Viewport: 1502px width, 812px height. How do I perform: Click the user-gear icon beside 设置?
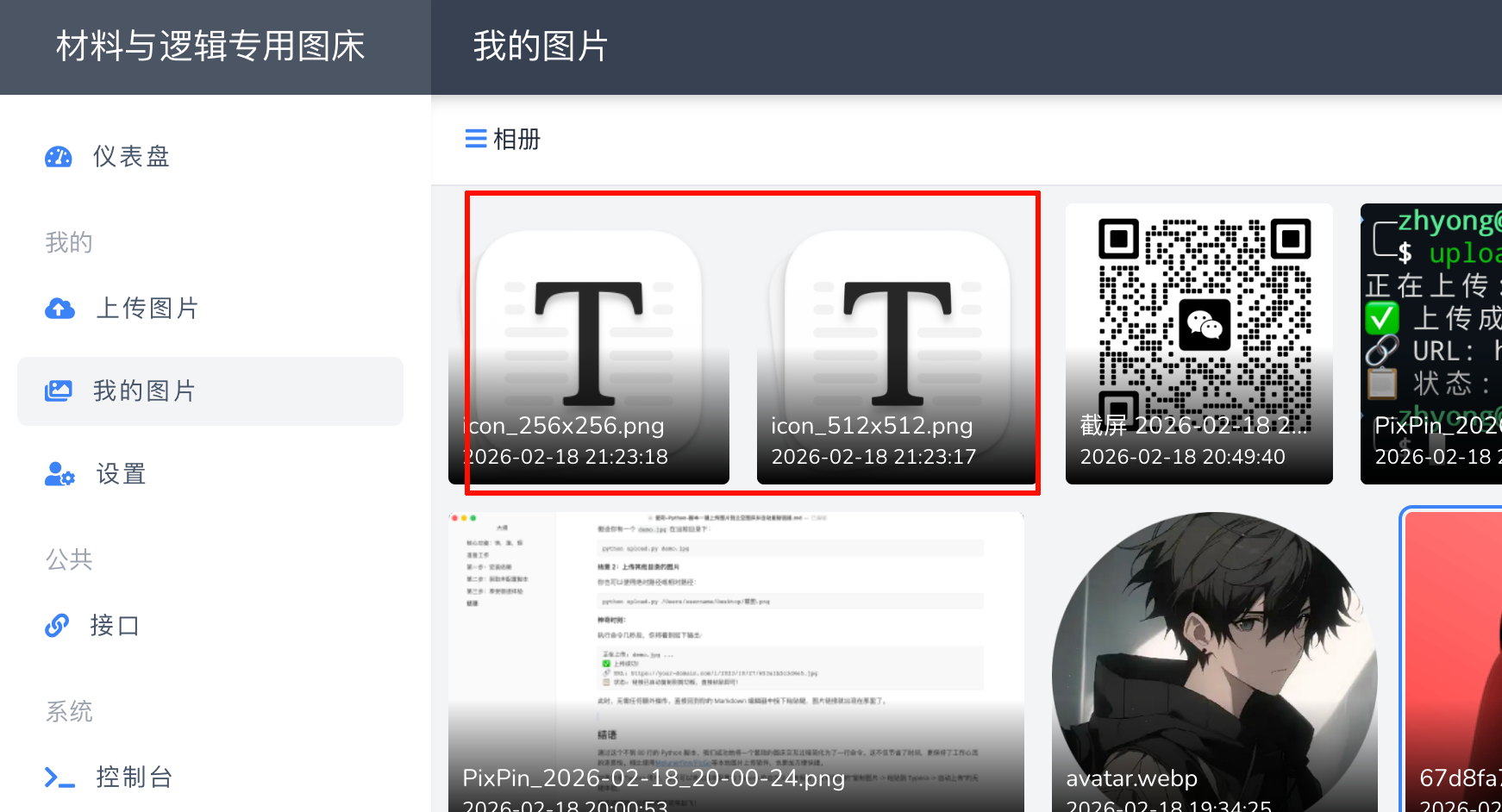click(x=59, y=474)
